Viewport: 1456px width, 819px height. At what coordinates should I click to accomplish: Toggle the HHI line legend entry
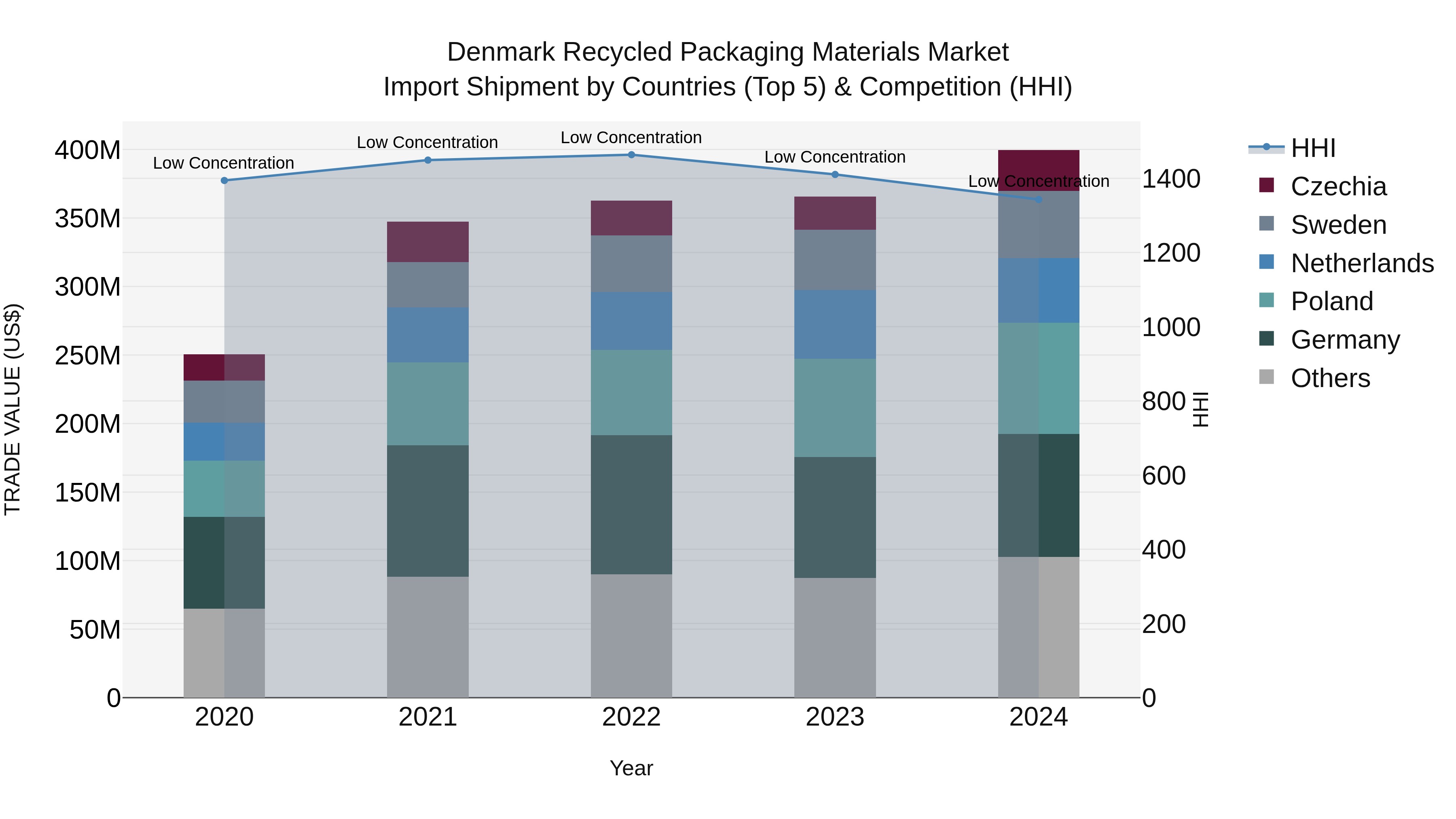point(1292,148)
